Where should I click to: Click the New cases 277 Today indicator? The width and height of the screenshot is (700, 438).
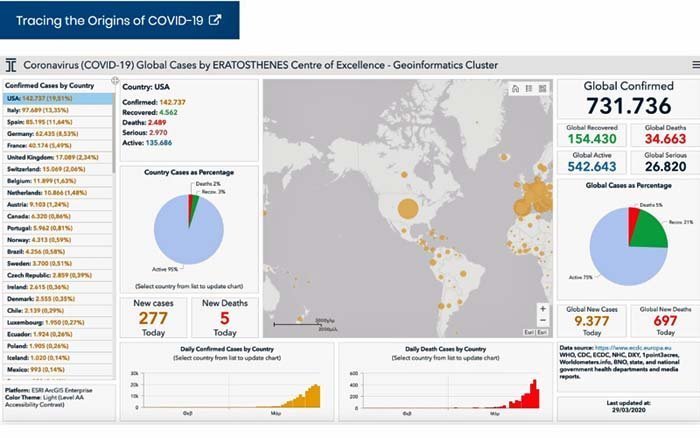click(153, 318)
